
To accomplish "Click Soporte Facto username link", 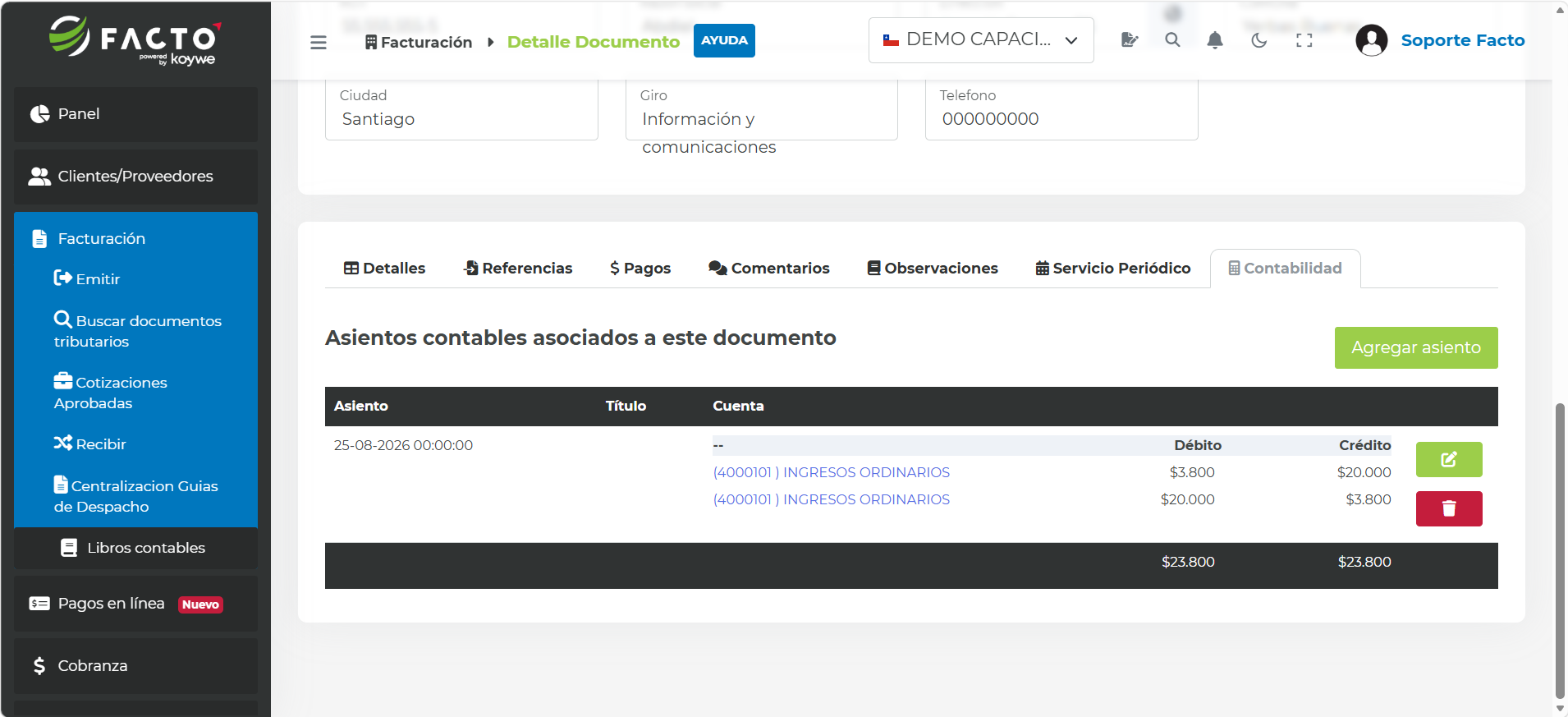I will pos(1462,40).
